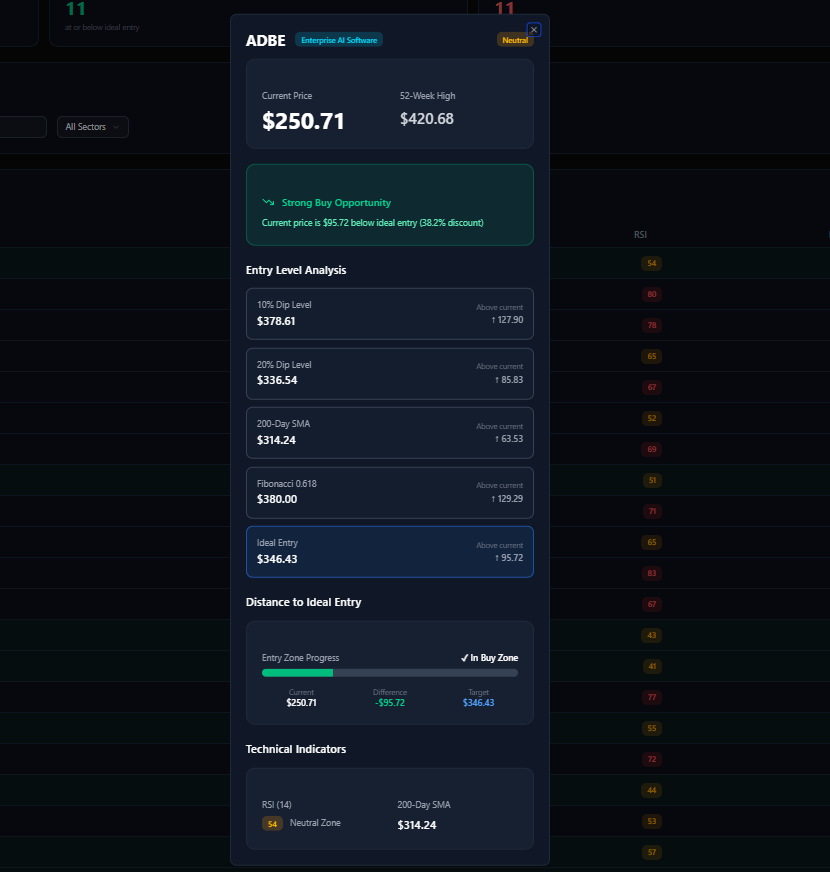Click the RSI 51 badge in background table

coord(651,480)
